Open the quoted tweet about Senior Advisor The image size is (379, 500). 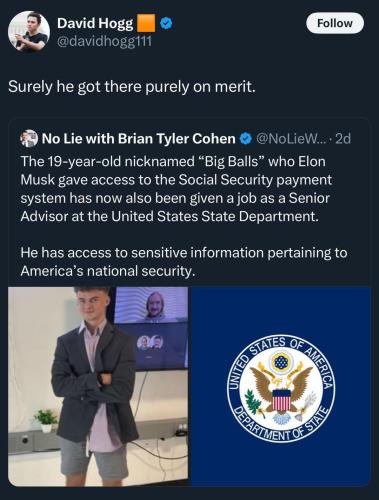point(189,302)
